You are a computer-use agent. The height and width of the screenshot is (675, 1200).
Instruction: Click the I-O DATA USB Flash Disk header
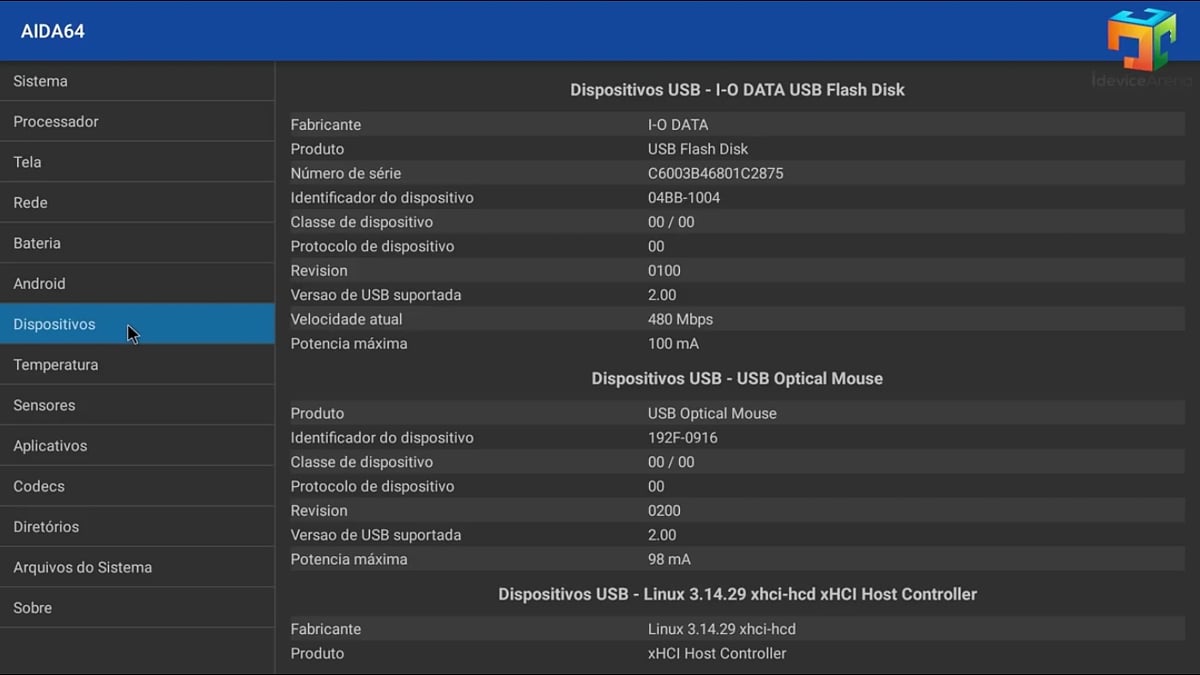pos(737,90)
